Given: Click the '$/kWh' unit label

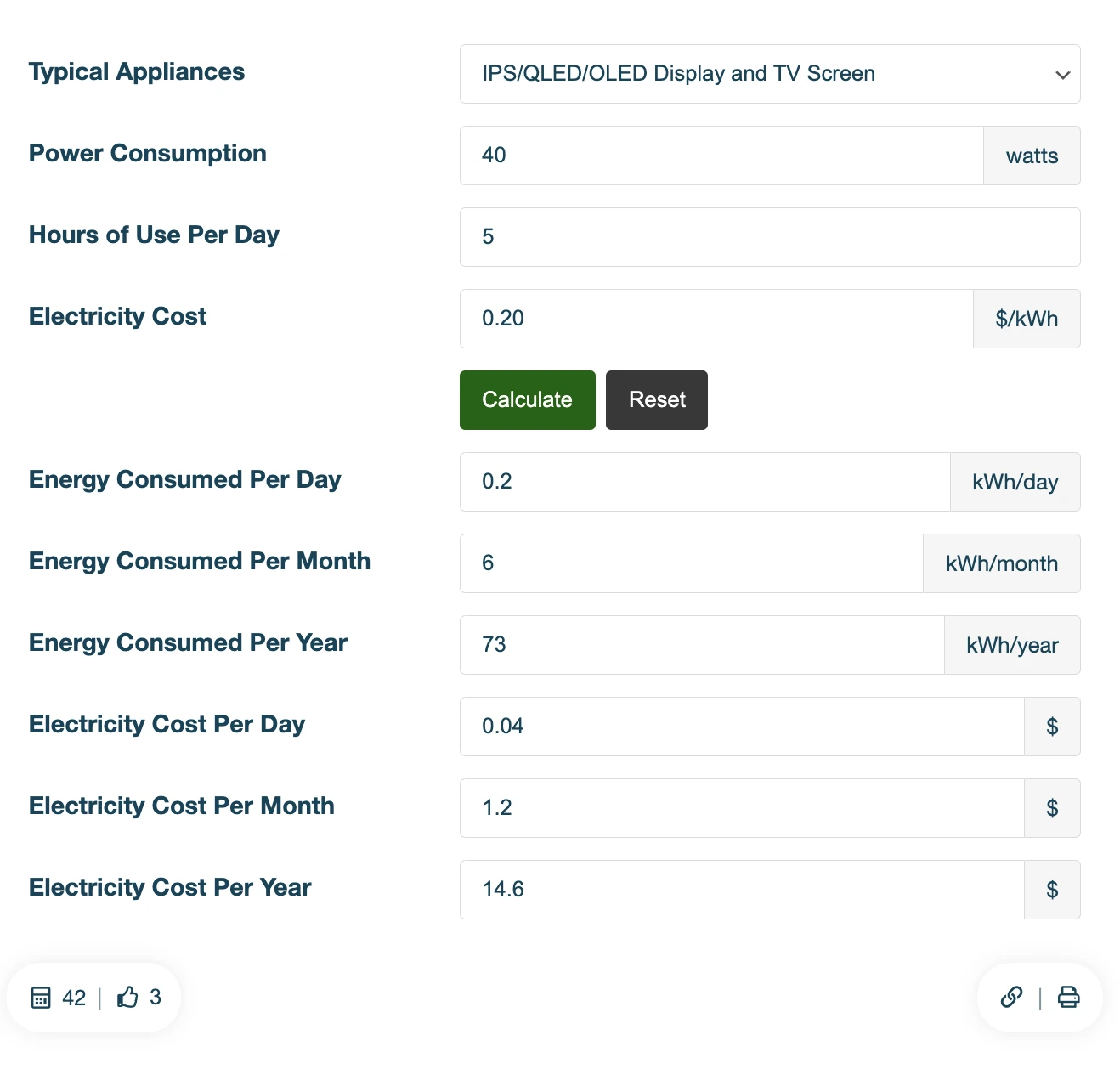Looking at the screenshot, I should pyautogui.click(x=1027, y=319).
